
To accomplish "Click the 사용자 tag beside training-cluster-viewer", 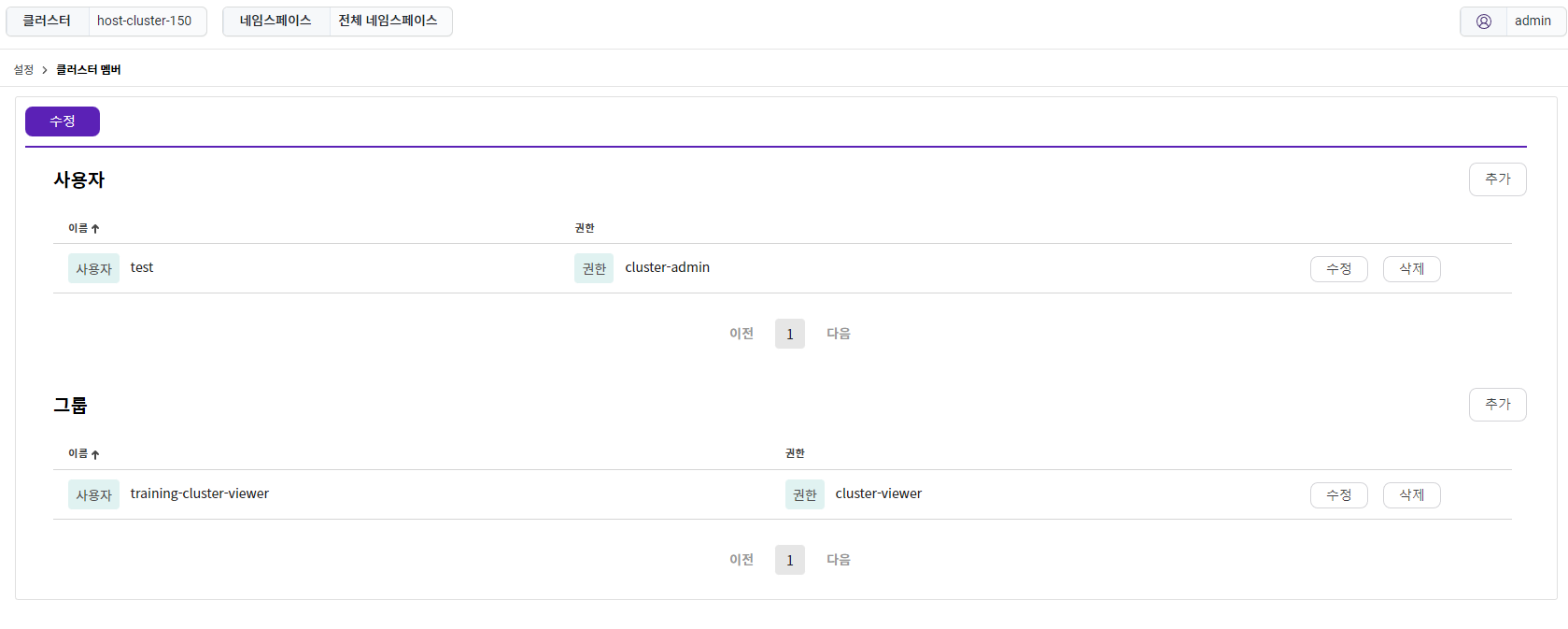I will (x=93, y=494).
